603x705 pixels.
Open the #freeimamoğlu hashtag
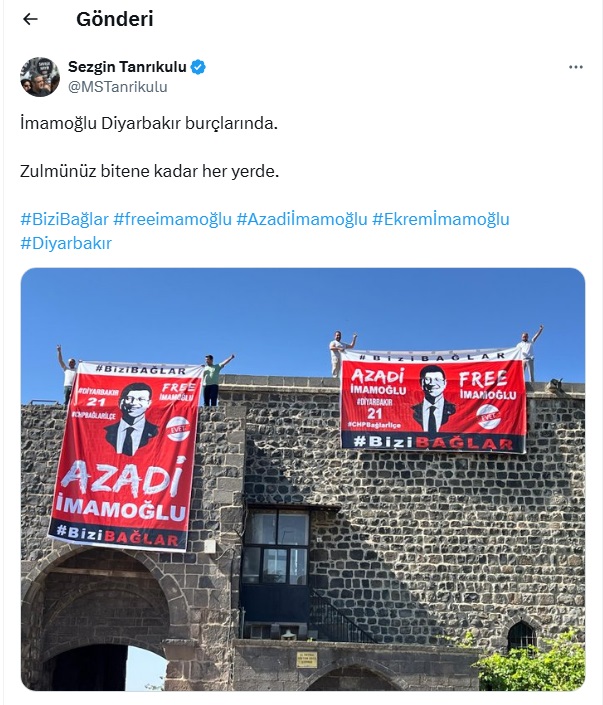tap(172, 219)
